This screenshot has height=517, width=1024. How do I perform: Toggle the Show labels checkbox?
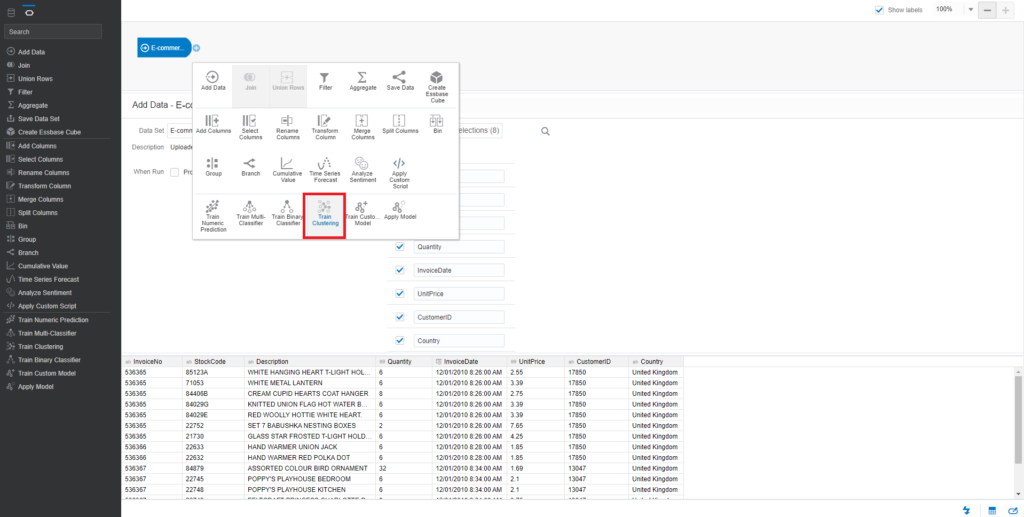pos(879,10)
